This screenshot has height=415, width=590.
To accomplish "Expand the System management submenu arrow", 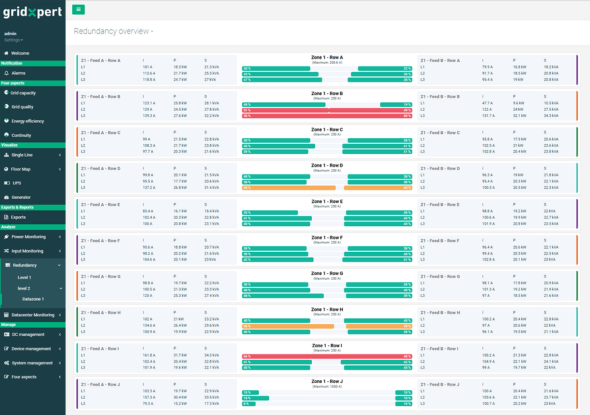I will pyautogui.click(x=60, y=363).
